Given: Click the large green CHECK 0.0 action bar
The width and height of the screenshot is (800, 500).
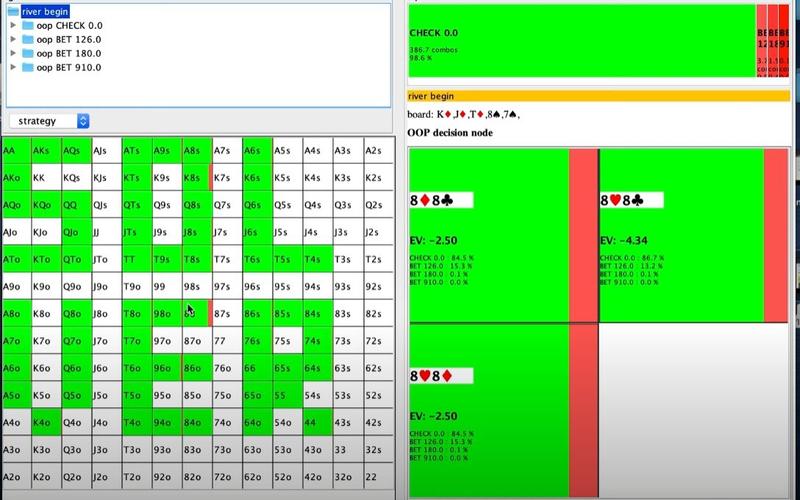Looking at the screenshot, I should click(x=582, y=41).
